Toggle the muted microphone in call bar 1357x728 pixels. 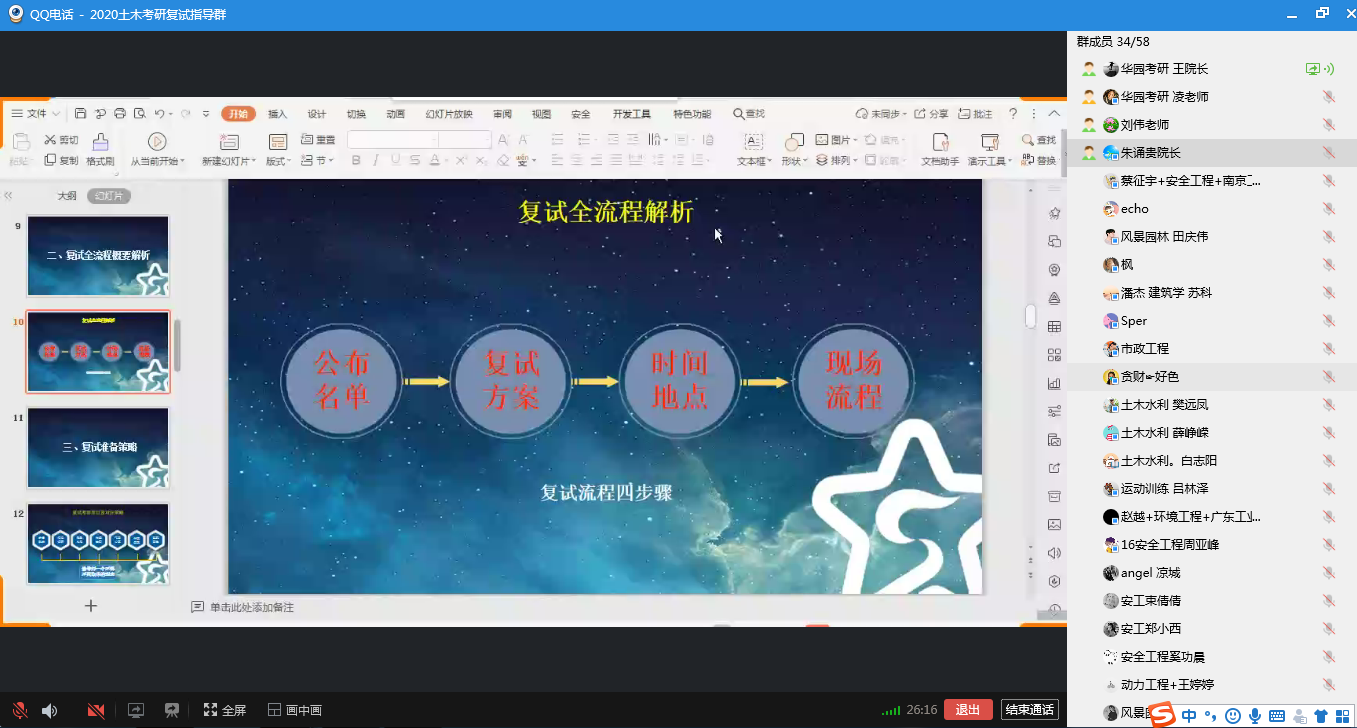coord(19,710)
